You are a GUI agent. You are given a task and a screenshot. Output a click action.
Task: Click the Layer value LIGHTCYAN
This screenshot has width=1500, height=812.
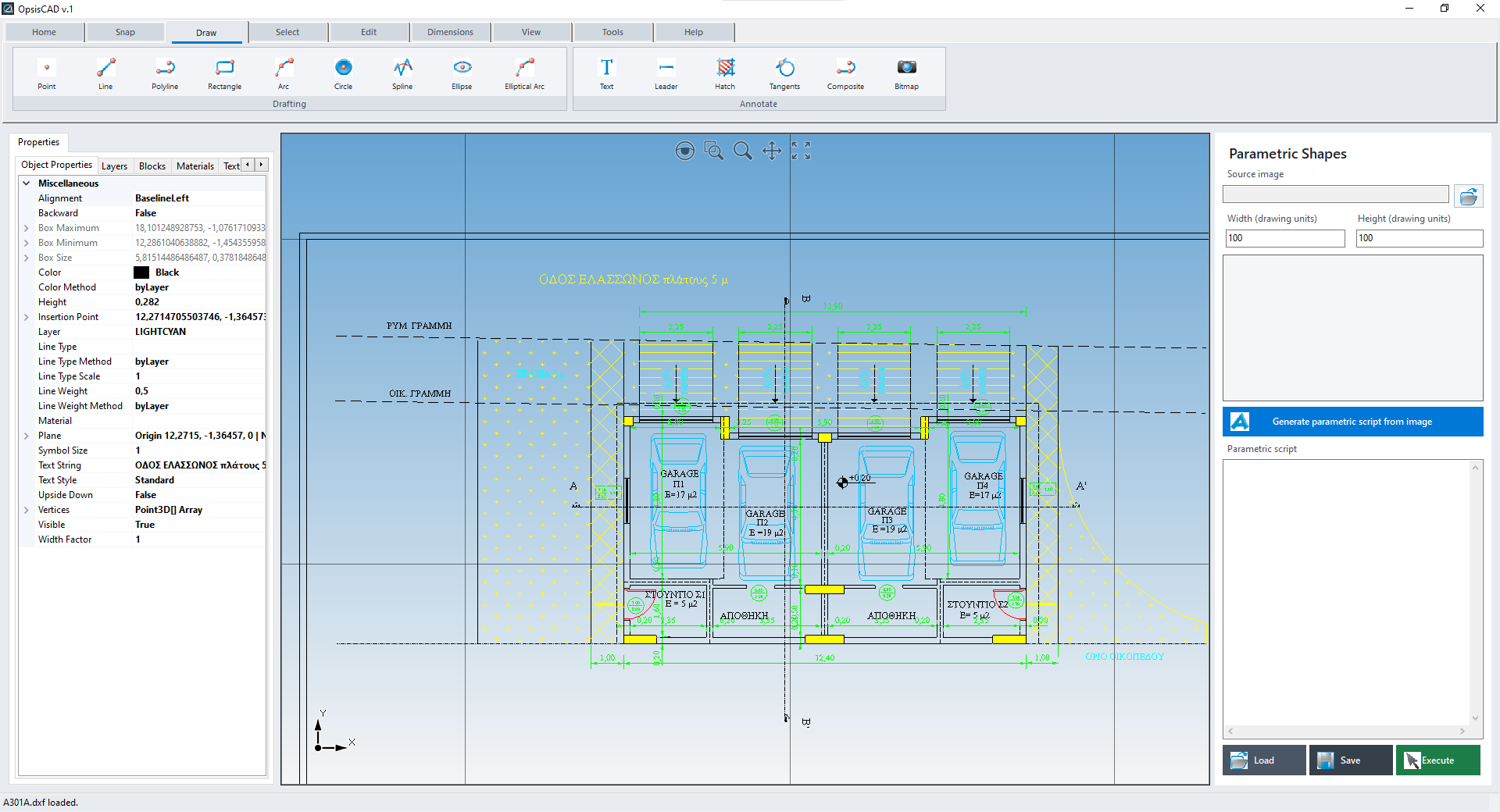160,332
